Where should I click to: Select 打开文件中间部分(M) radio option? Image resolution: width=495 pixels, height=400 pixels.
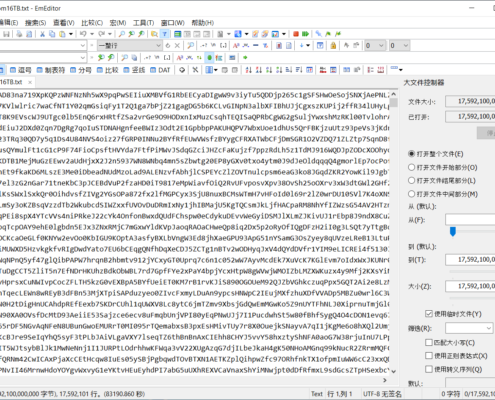pyautogui.click(x=443, y=194)
